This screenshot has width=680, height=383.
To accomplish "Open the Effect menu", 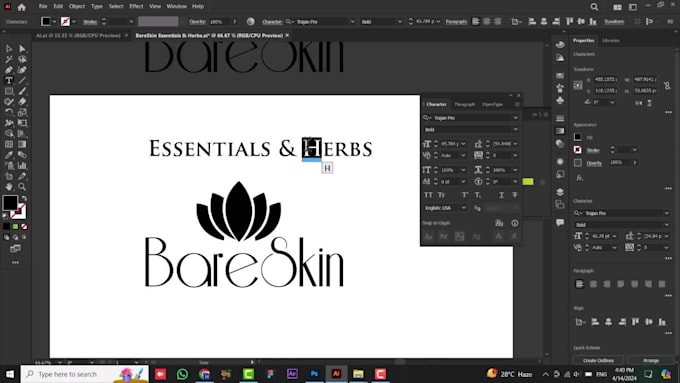I will (136, 7).
